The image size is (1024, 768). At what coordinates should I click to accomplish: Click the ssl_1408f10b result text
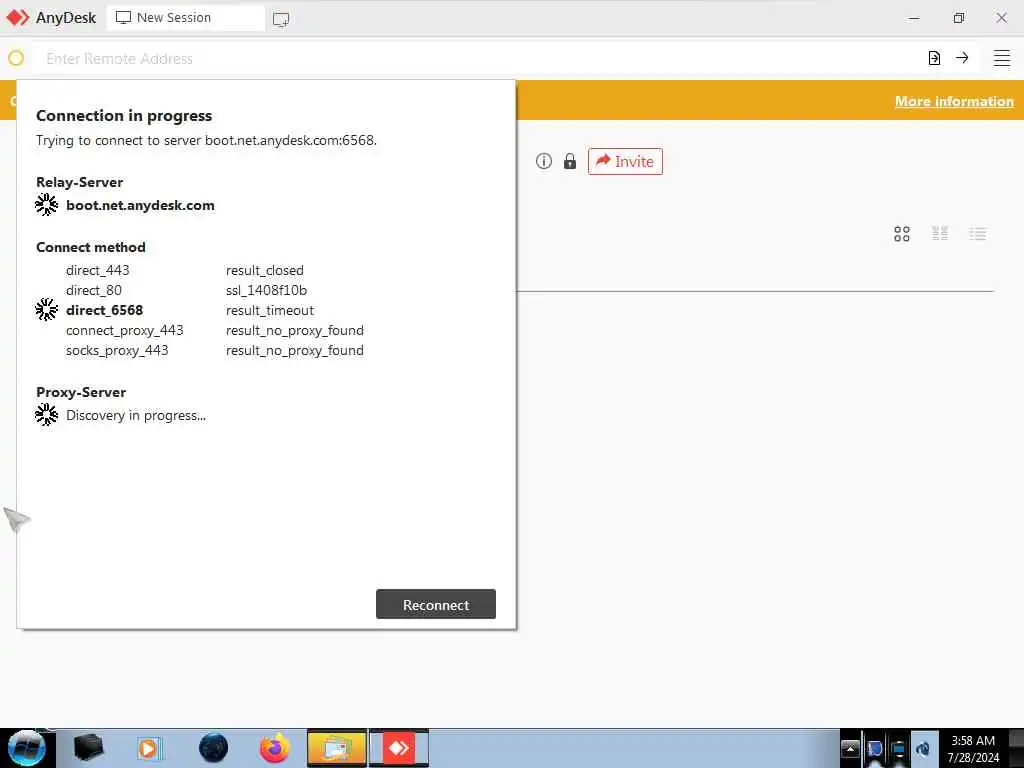point(266,290)
